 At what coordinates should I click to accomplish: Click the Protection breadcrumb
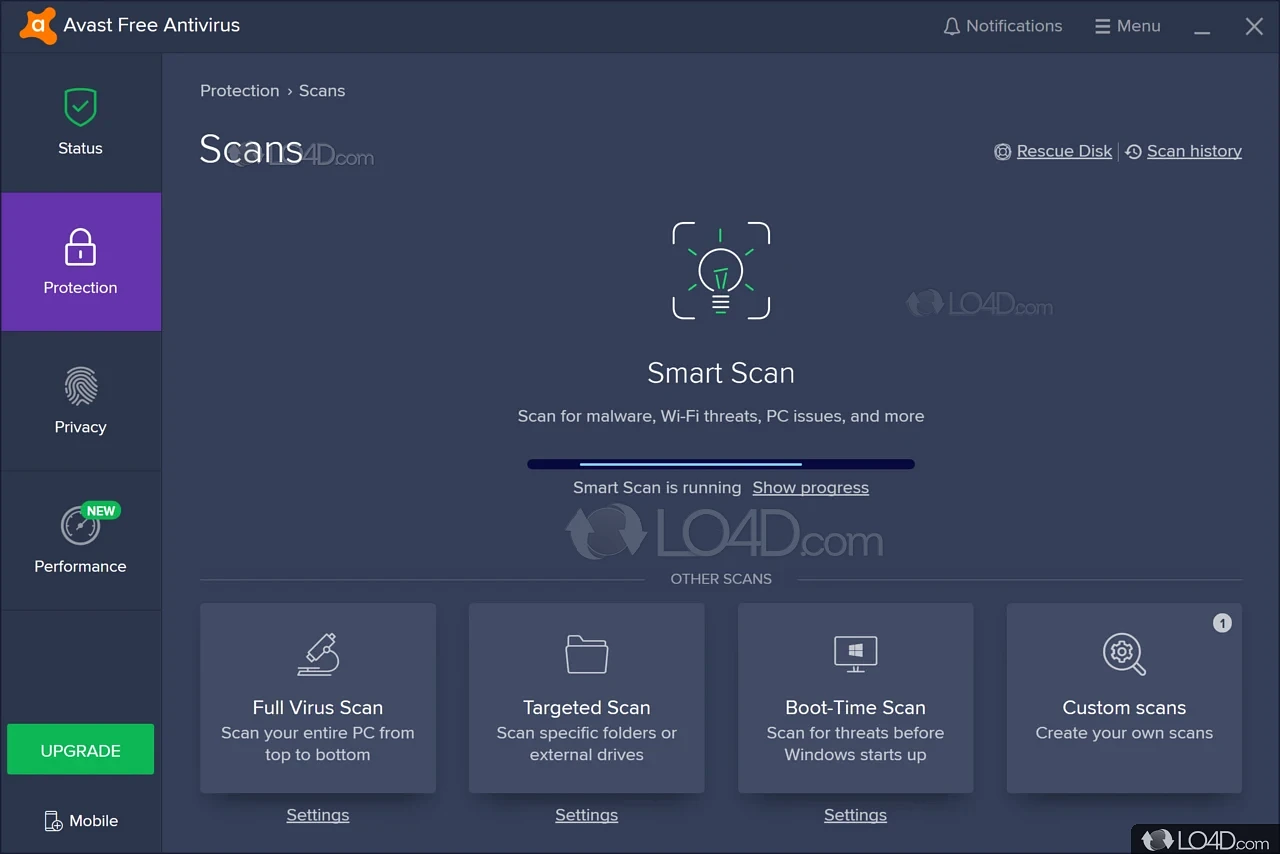(240, 90)
